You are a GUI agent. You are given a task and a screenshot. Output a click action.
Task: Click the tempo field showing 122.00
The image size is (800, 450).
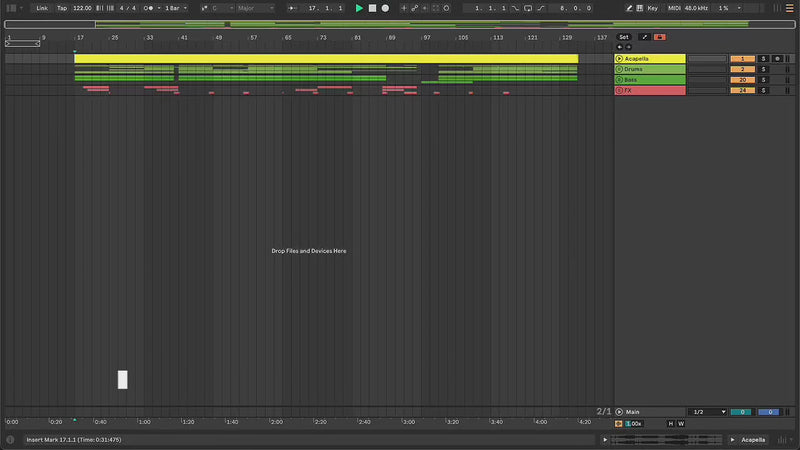(x=82, y=8)
